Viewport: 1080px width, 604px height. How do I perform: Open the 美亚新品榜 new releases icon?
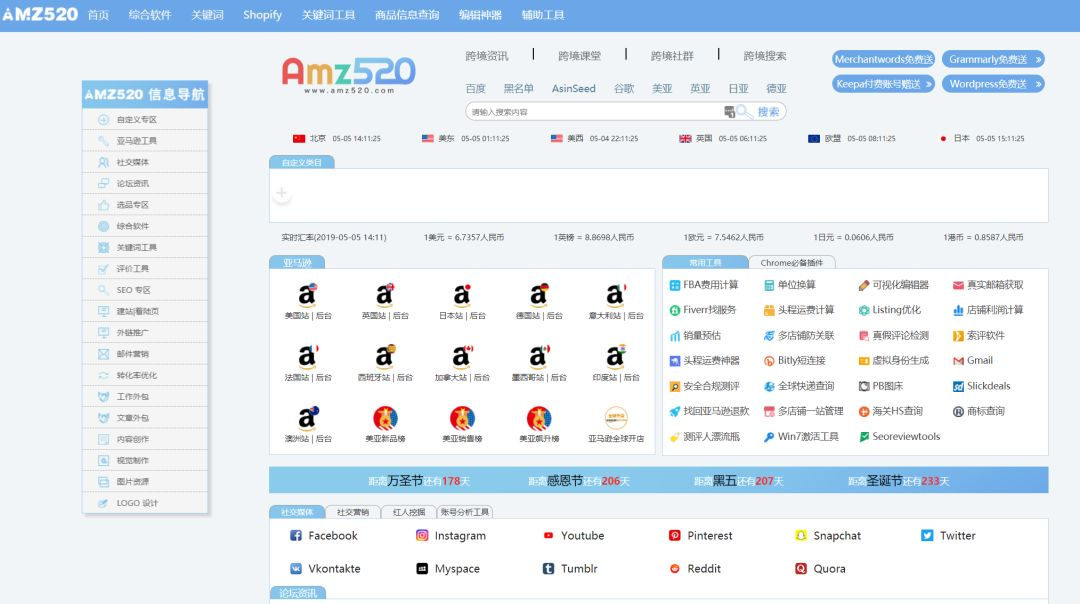point(385,418)
